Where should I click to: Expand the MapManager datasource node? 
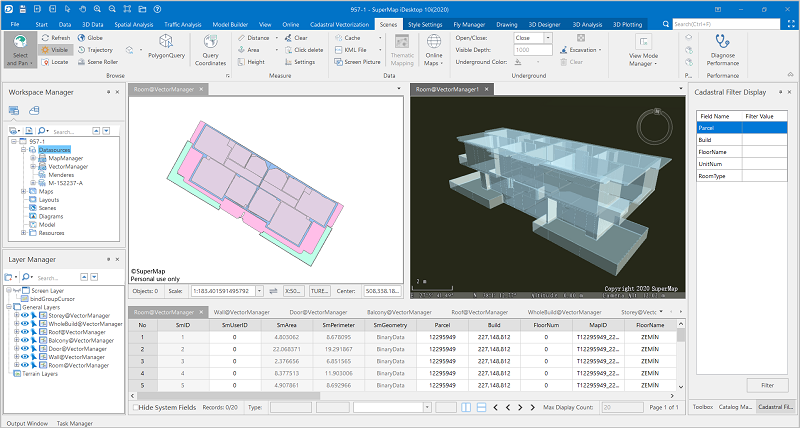click(x=33, y=158)
